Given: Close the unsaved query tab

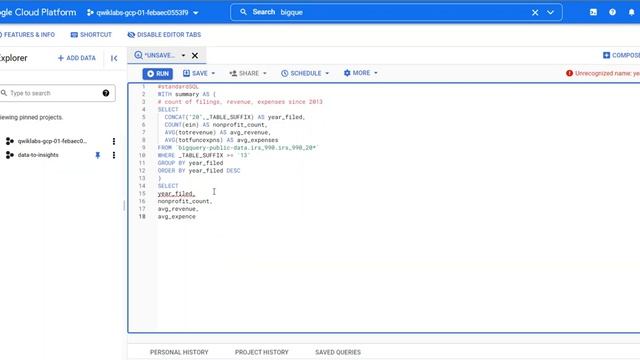Looking at the screenshot, I should click(x=195, y=56).
